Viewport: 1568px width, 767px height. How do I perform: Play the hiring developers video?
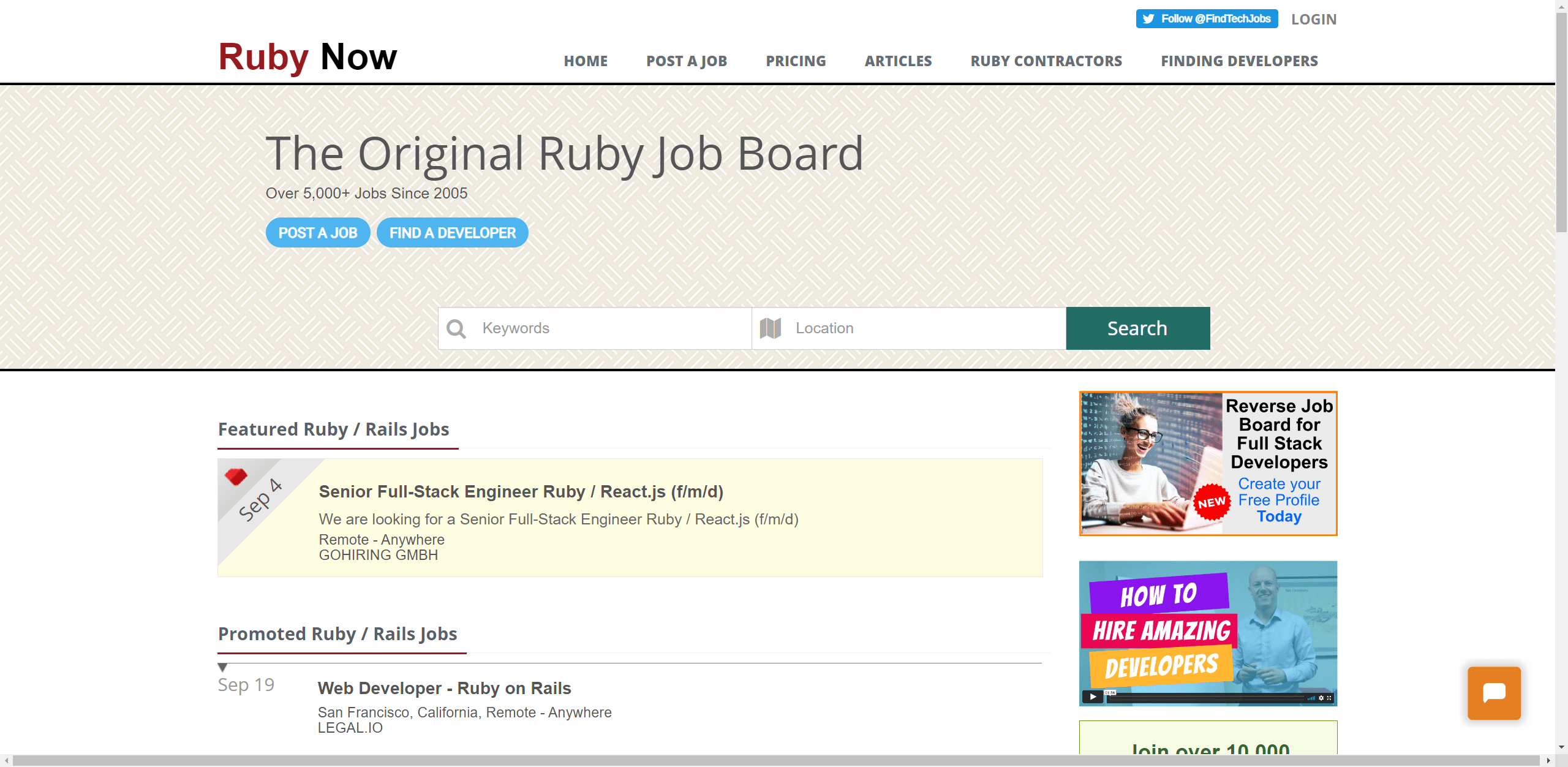pyautogui.click(x=1093, y=697)
